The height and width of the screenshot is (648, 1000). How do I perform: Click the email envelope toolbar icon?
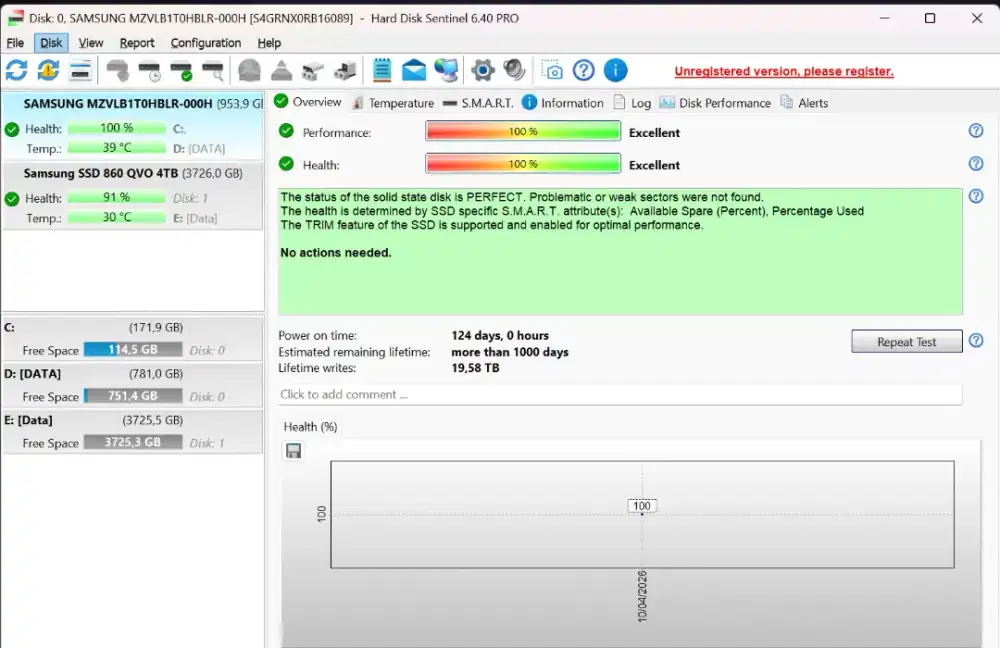[414, 70]
